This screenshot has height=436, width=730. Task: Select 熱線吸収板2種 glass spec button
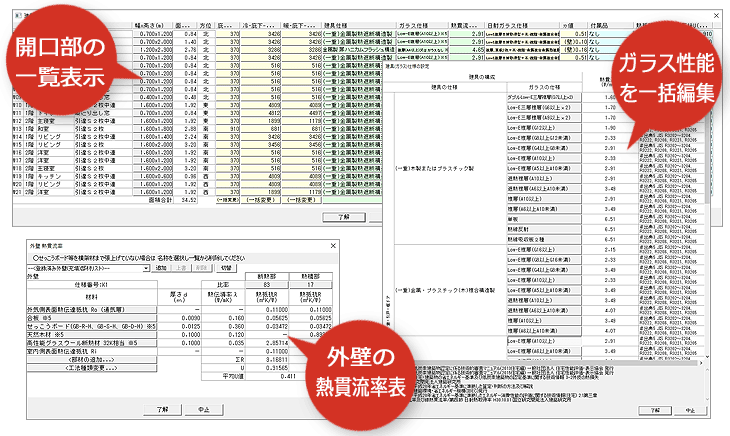coord(544,239)
